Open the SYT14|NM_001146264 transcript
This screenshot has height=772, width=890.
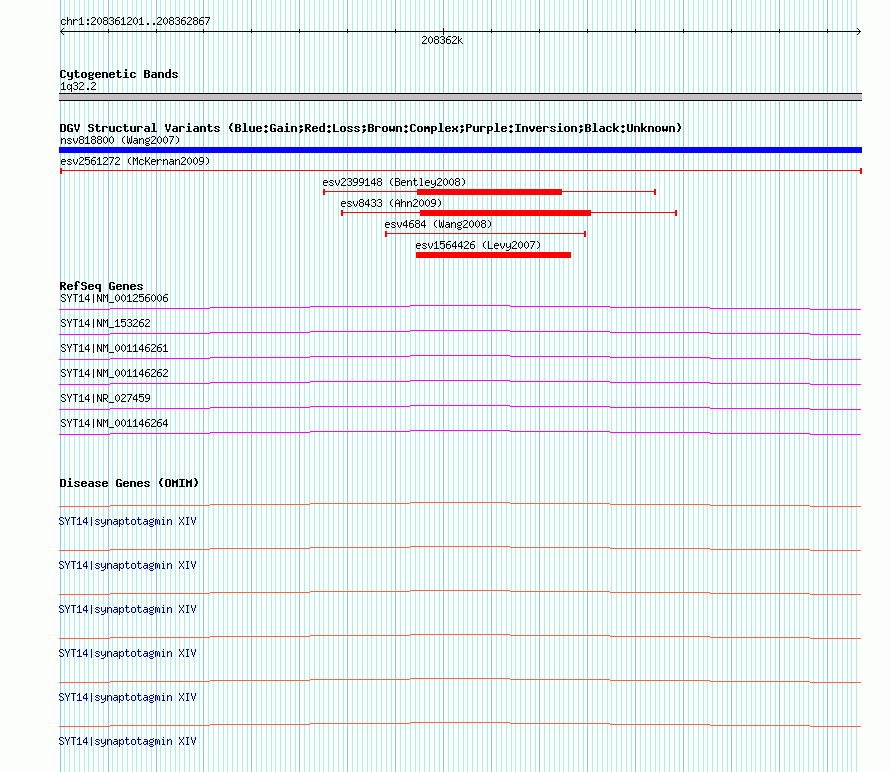(x=114, y=423)
